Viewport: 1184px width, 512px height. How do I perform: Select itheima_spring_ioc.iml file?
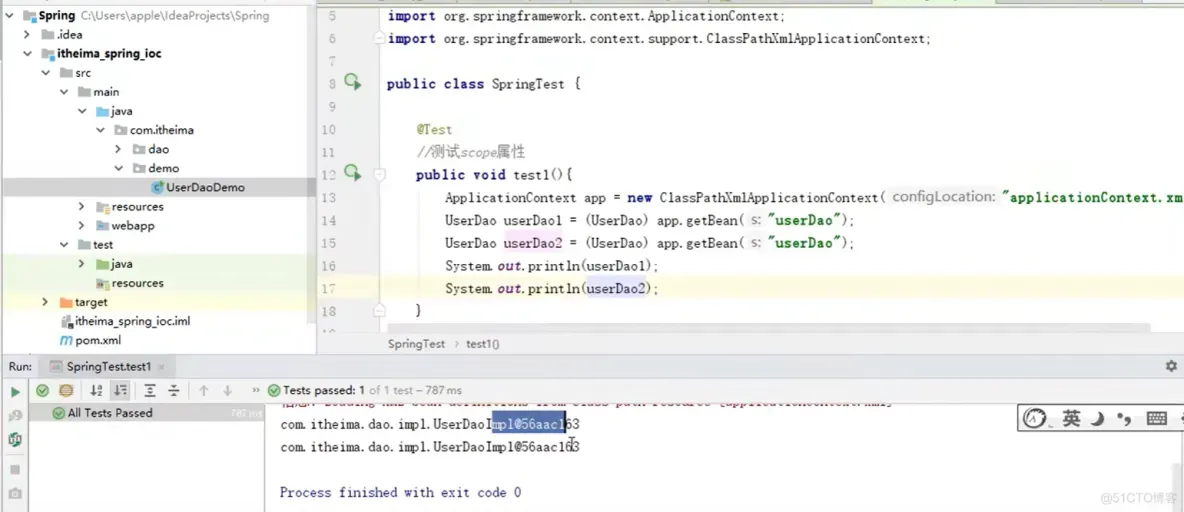125,321
